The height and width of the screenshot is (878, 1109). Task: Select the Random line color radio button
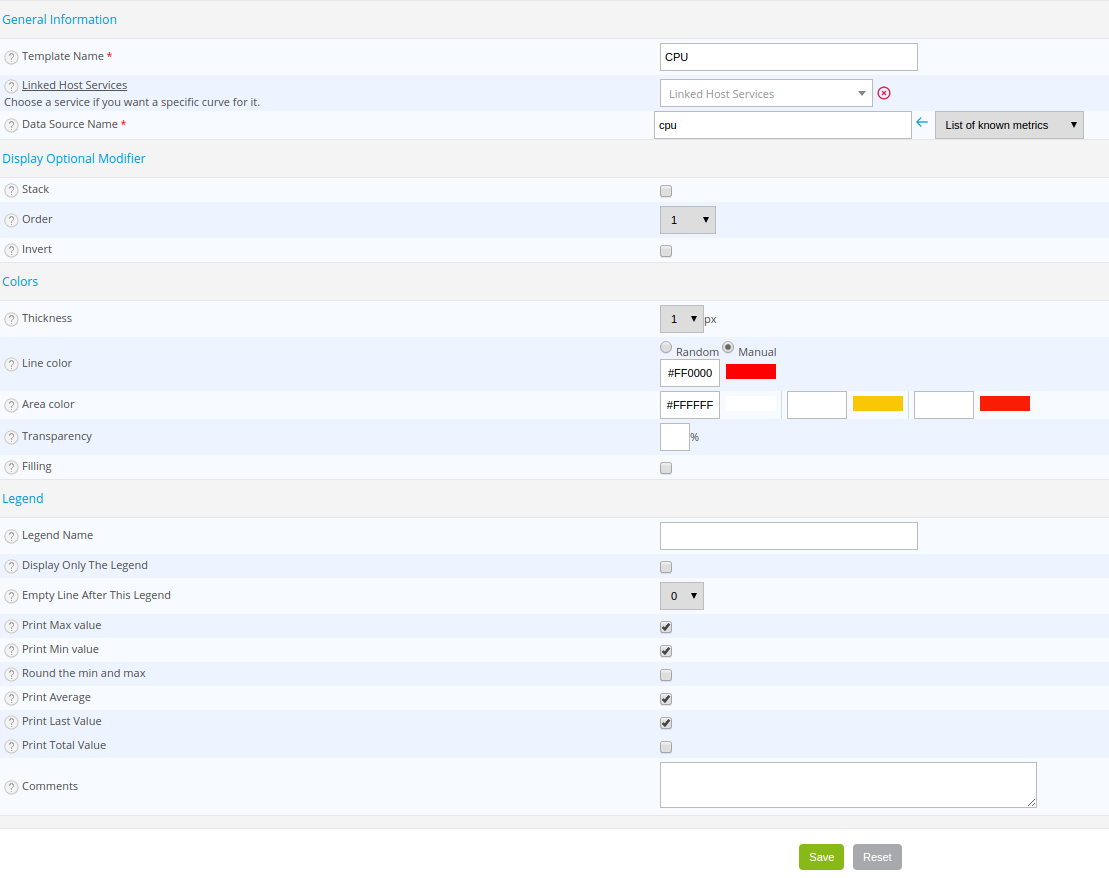coord(666,347)
